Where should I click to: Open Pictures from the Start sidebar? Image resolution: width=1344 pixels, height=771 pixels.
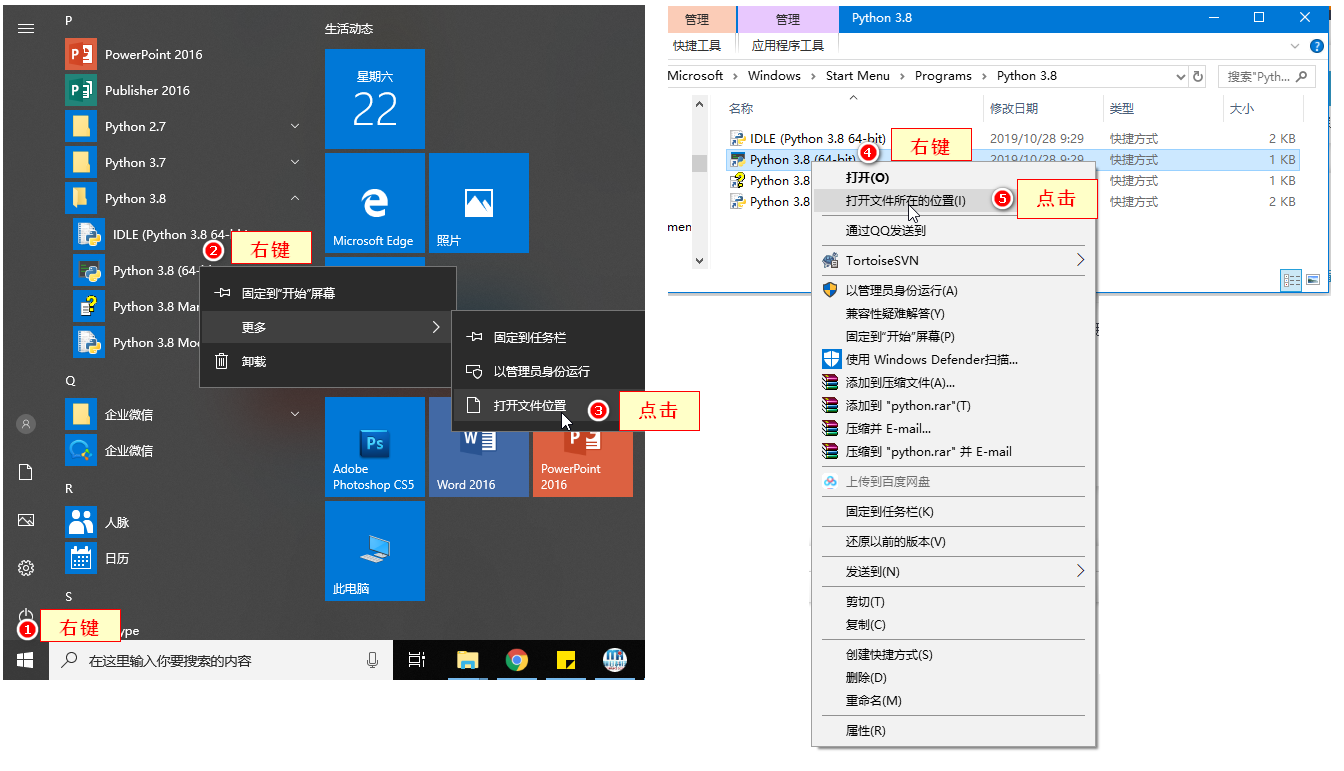[x=26, y=520]
